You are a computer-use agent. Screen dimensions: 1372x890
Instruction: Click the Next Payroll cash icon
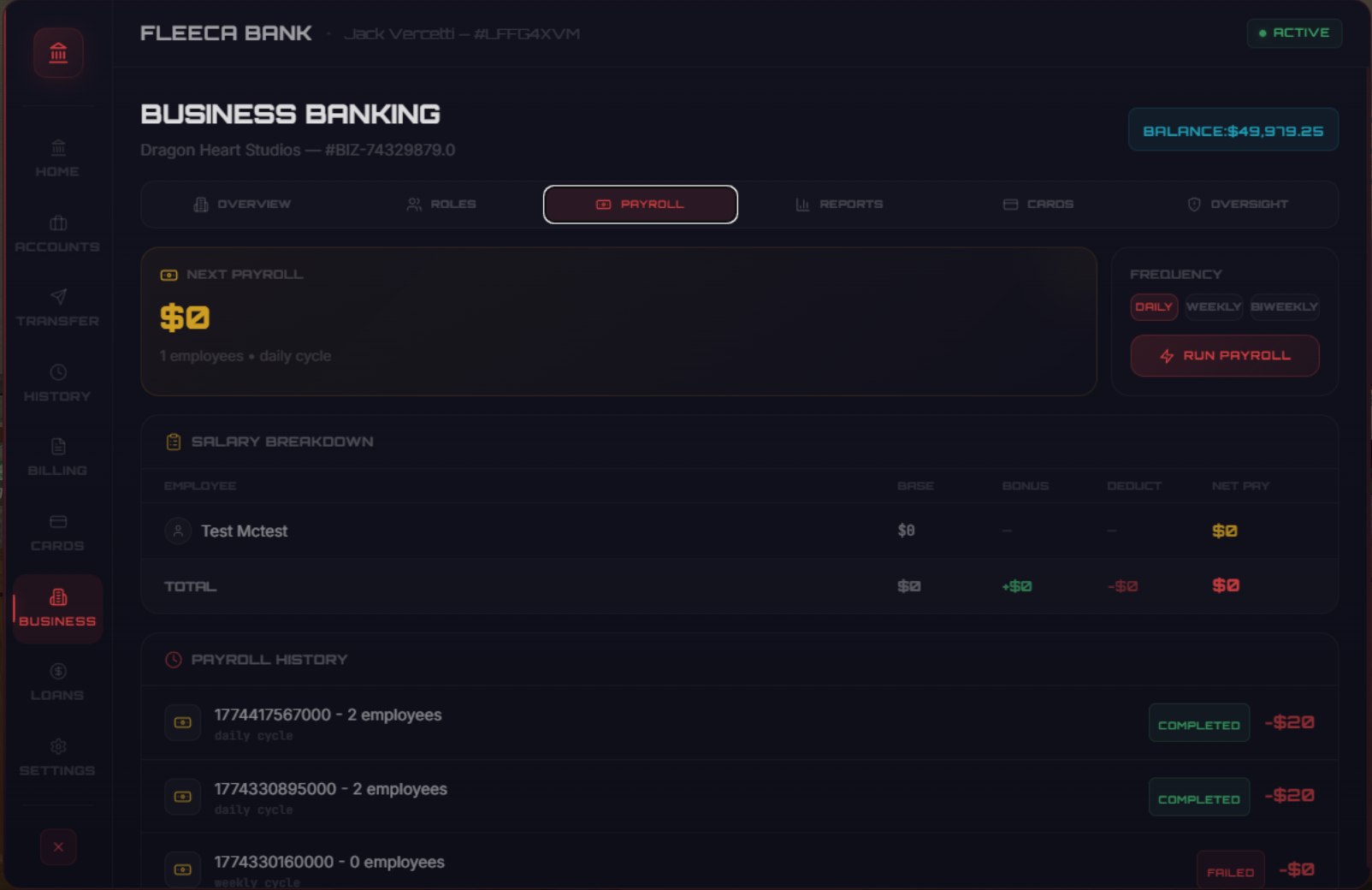tap(169, 275)
